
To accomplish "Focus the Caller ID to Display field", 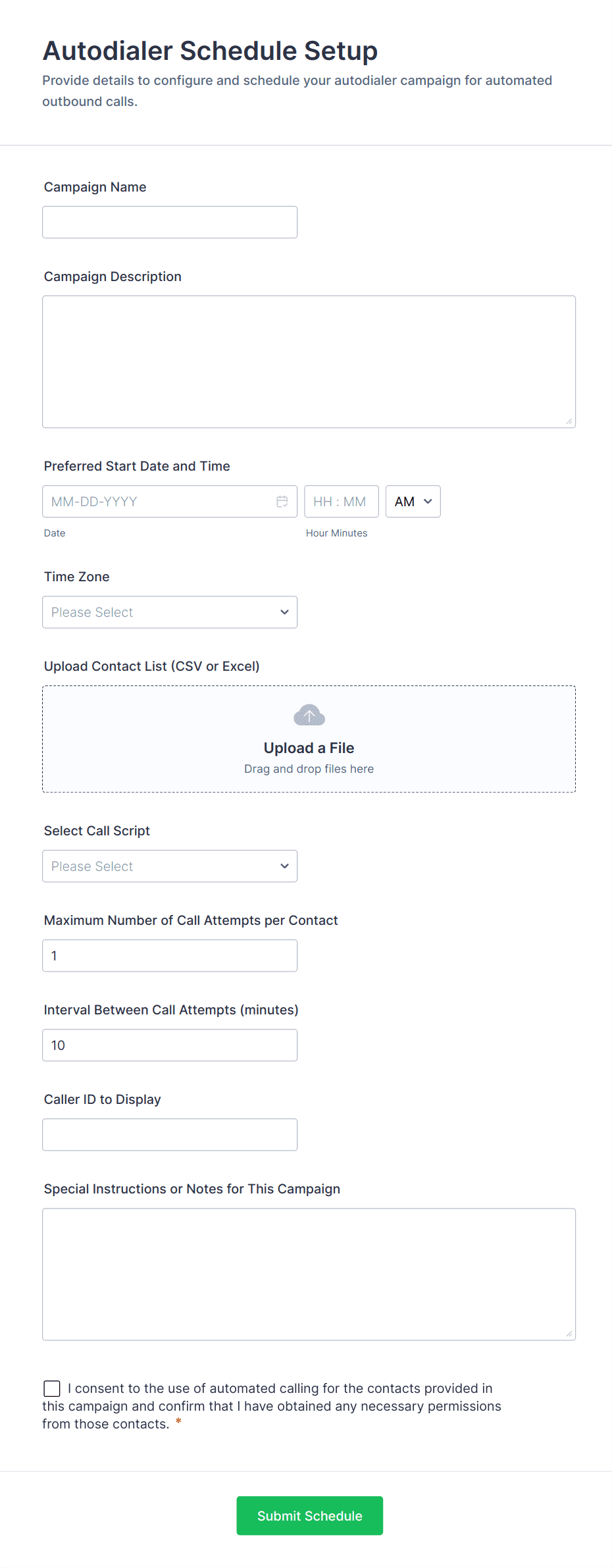I will 170,1135.
